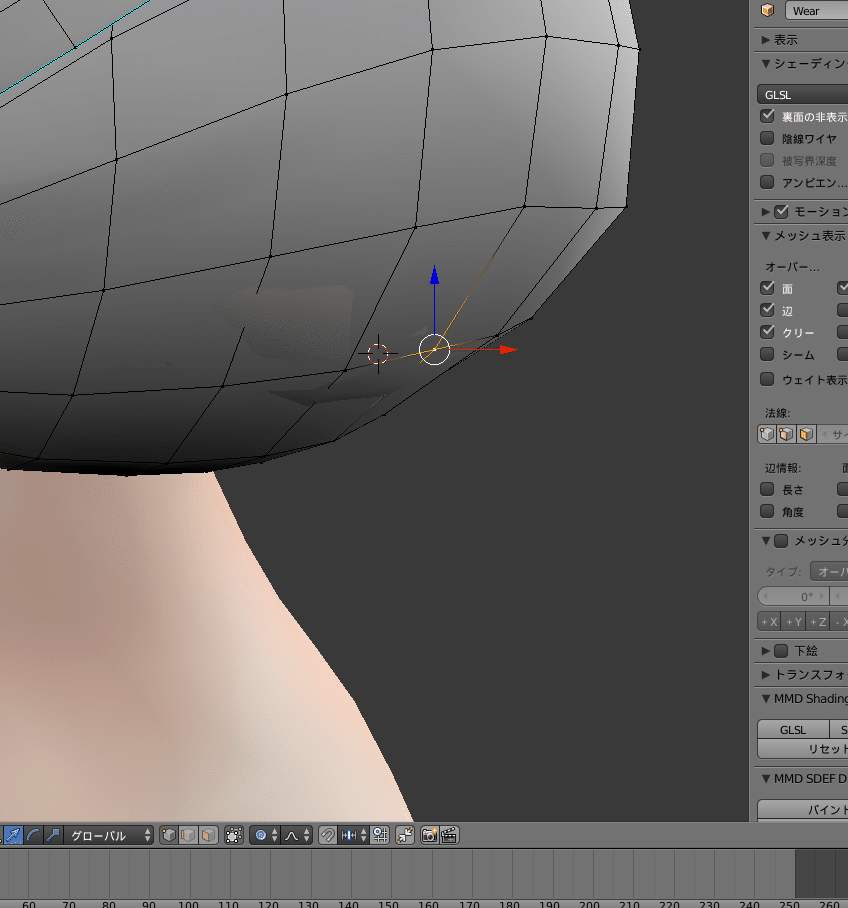
Task: Enable the 角度 edge info checkbox
Action: click(767, 511)
